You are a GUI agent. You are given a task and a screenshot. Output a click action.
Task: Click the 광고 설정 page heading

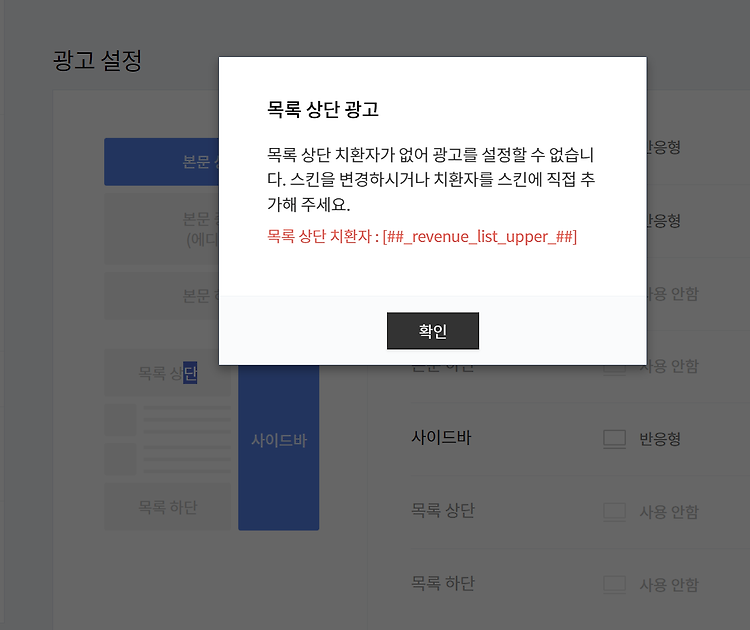coord(97,61)
